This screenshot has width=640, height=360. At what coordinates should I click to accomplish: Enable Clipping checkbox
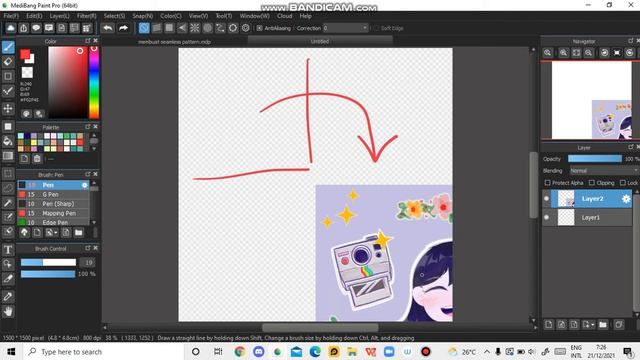click(591, 183)
